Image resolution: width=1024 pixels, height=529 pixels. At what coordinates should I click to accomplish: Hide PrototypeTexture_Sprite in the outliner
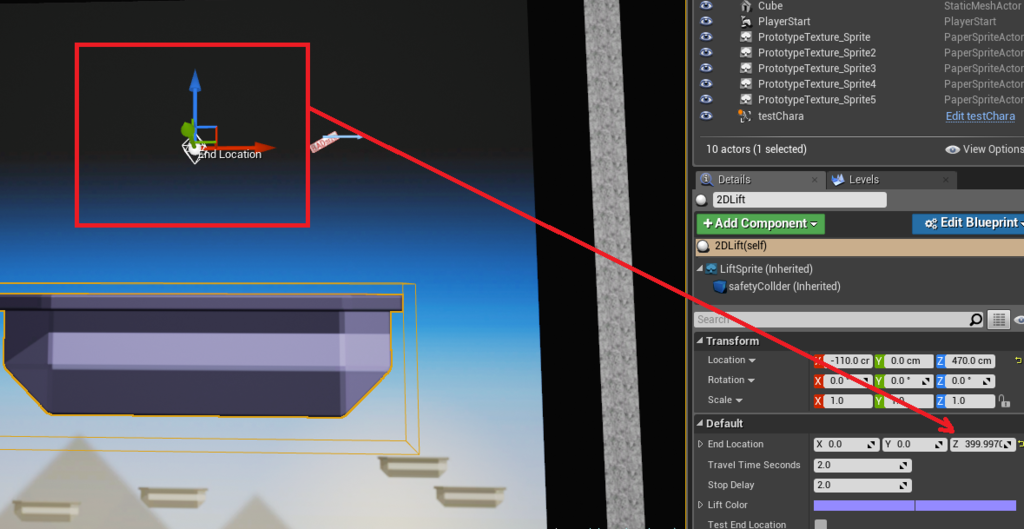click(706, 37)
